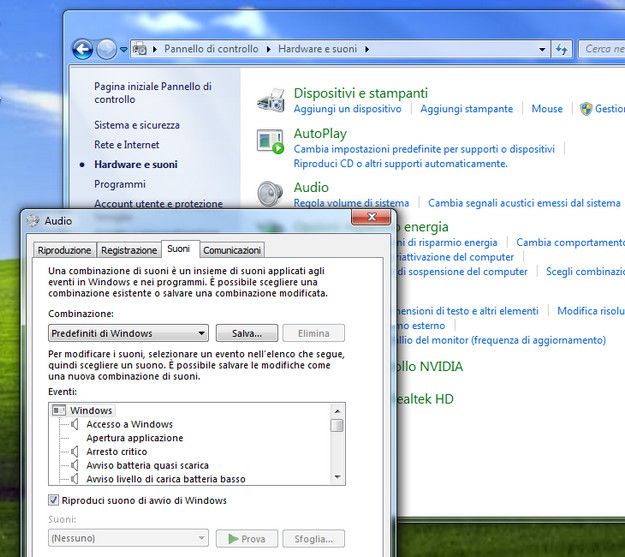Open the Mouse settings link
Screen dimensions: 625x557
pos(547,109)
